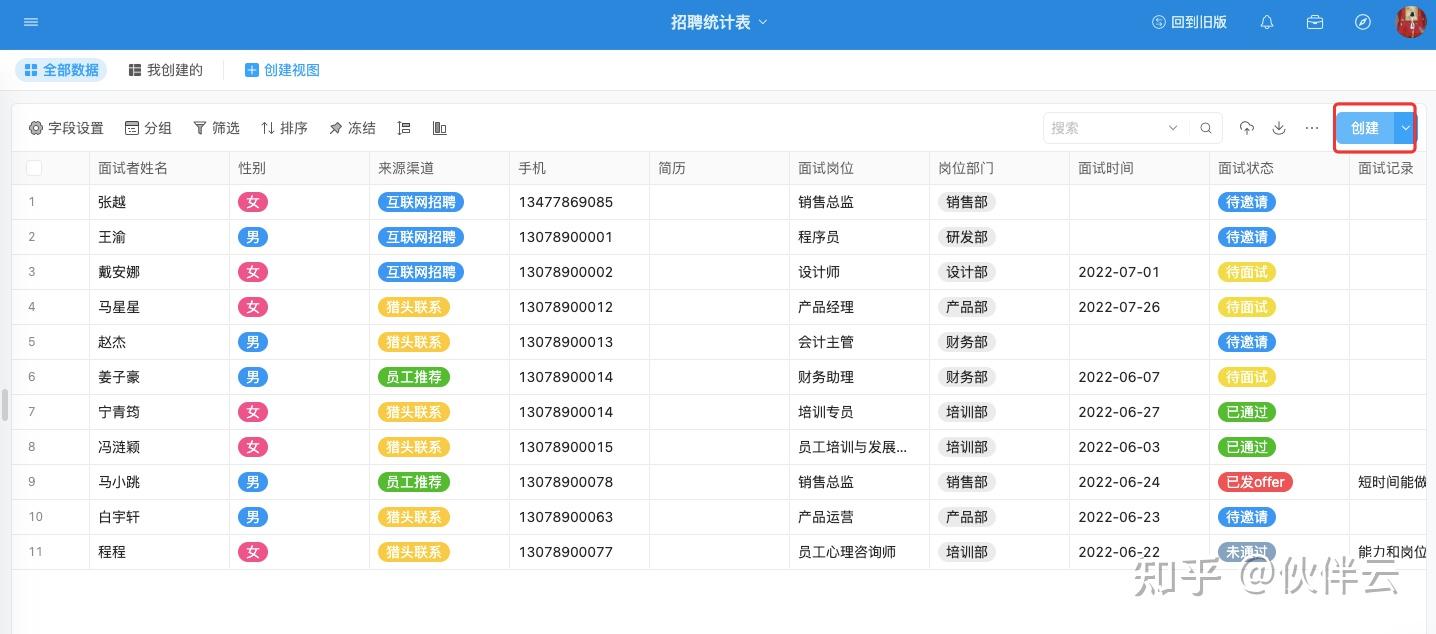Open the chart statistics icon in toolbar
1436x634 pixels.
439,128
